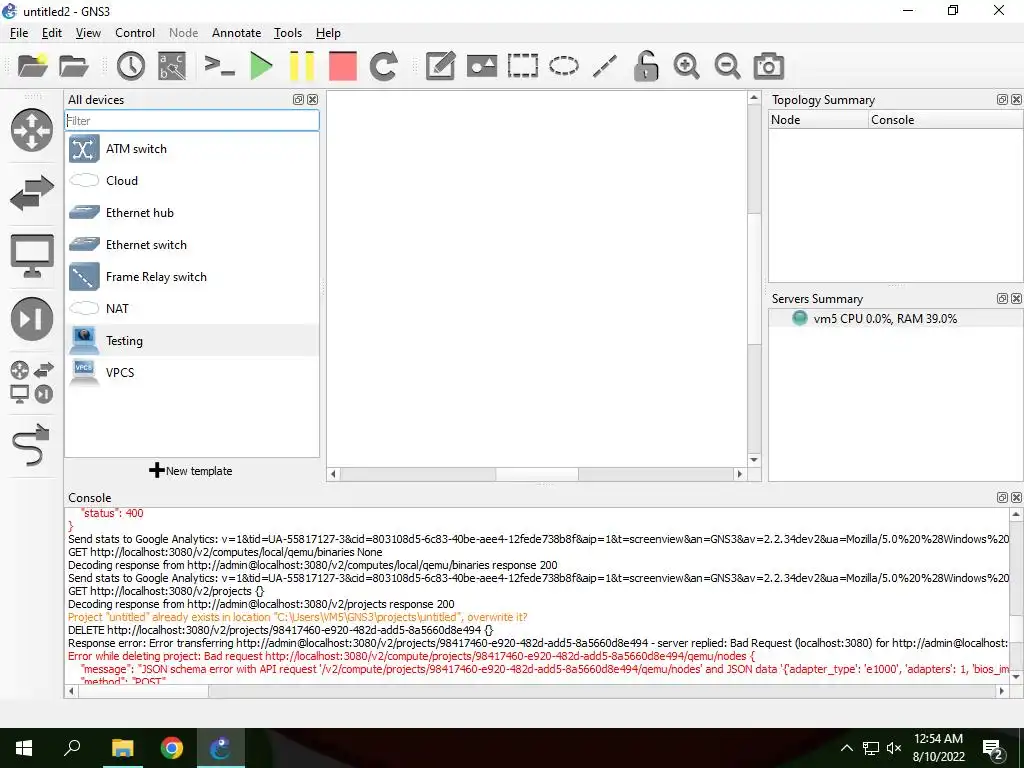This screenshot has width=1024, height=768.
Task: Float the Servers Summary panel
Action: pos(1002,298)
